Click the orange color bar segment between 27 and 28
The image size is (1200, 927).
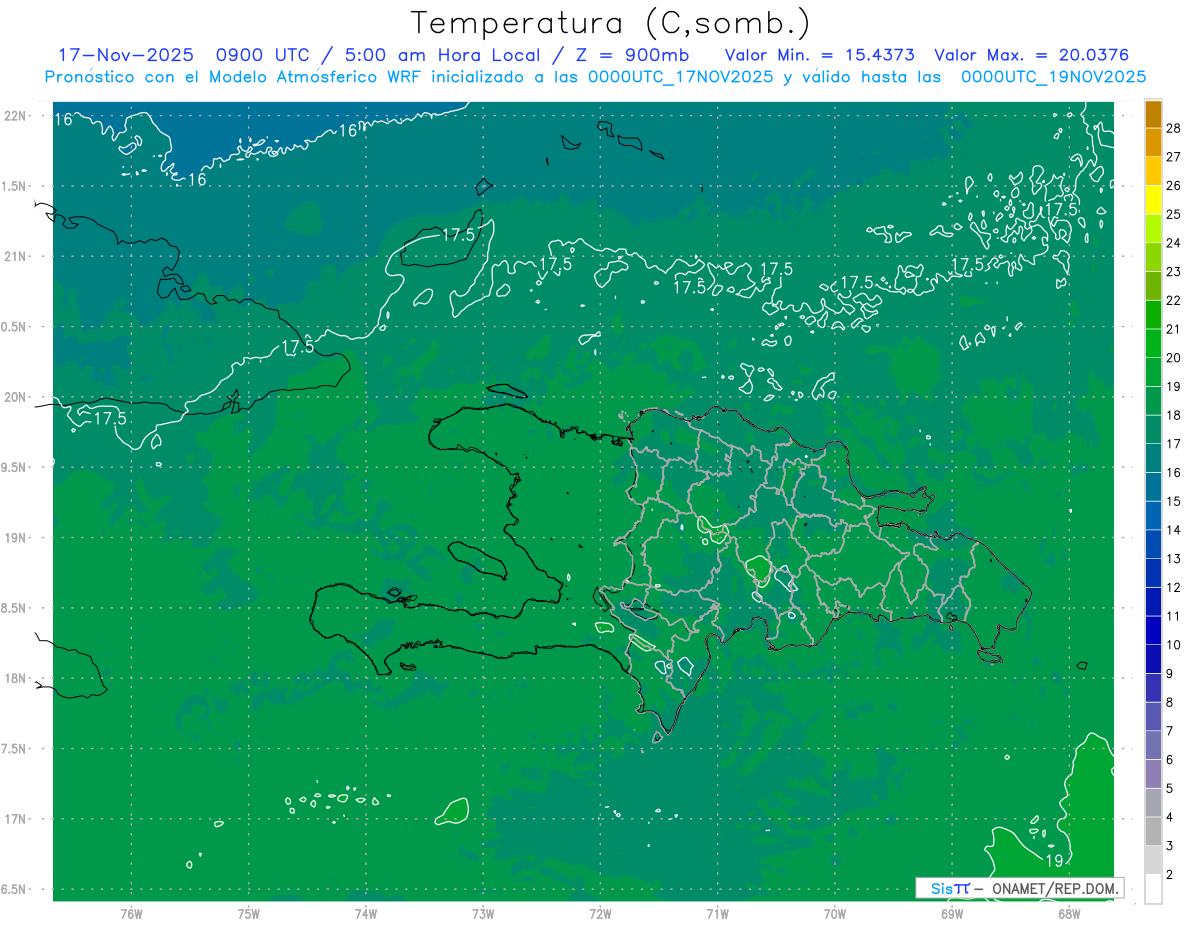click(1154, 143)
